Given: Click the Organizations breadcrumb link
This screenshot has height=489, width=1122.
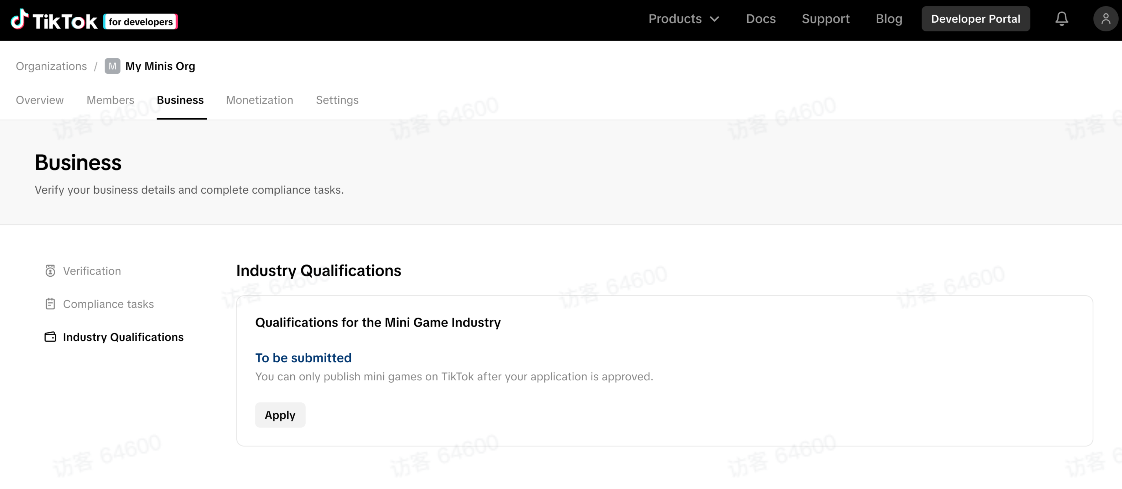Looking at the screenshot, I should click(x=51, y=66).
